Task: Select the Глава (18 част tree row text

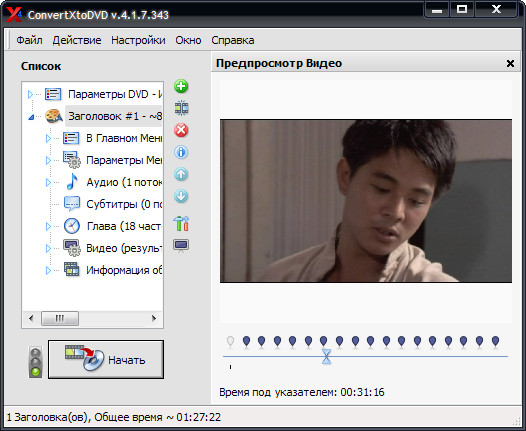Action: click(x=124, y=226)
